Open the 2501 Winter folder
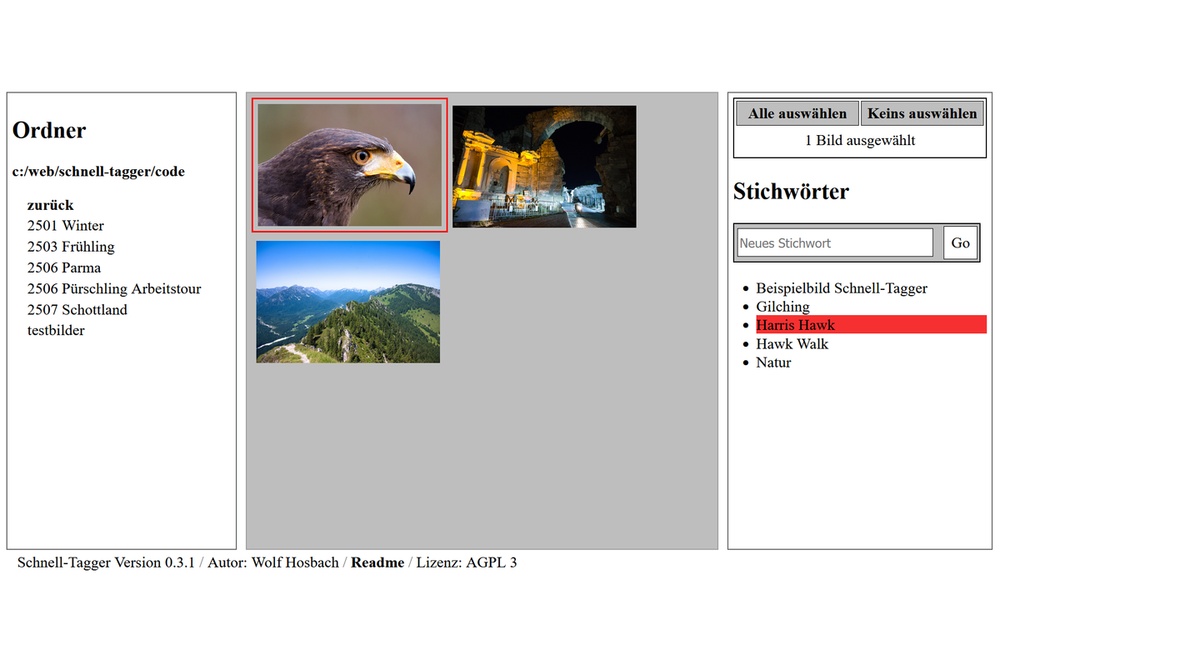Image resolution: width=1200 pixels, height=660 pixels. click(65, 226)
